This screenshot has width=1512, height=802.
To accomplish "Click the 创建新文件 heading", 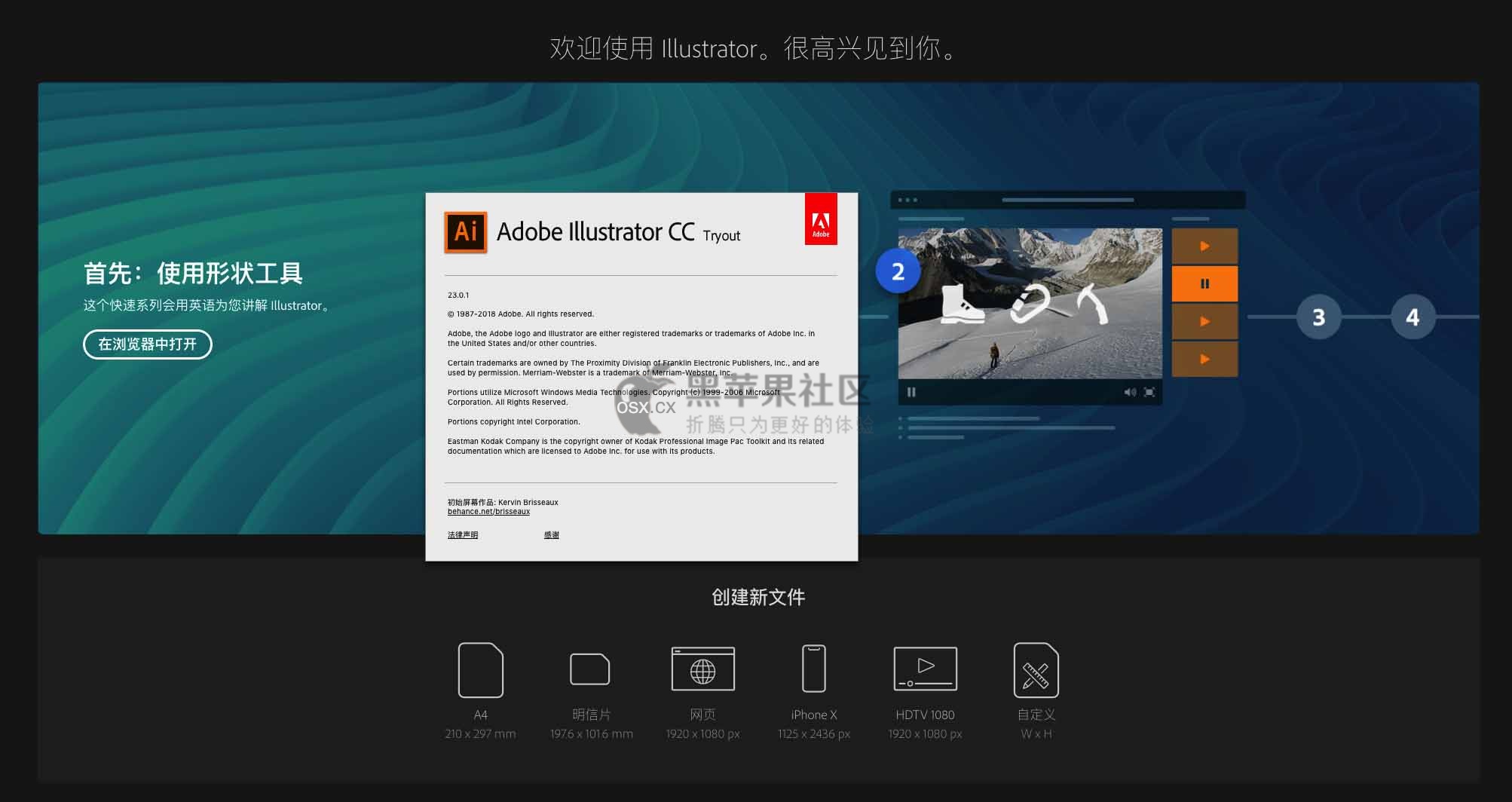I will [x=758, y=598].
